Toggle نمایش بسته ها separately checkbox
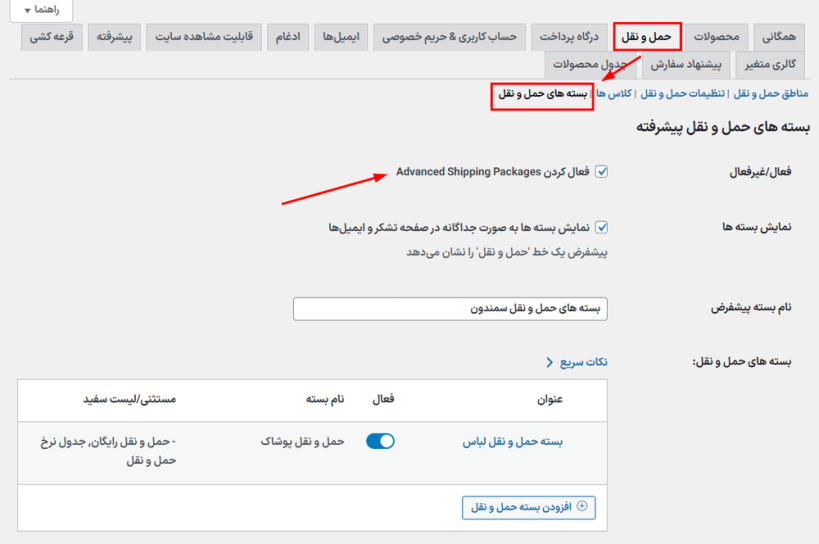This screenshot has width=819, height=544. [602, 228]
